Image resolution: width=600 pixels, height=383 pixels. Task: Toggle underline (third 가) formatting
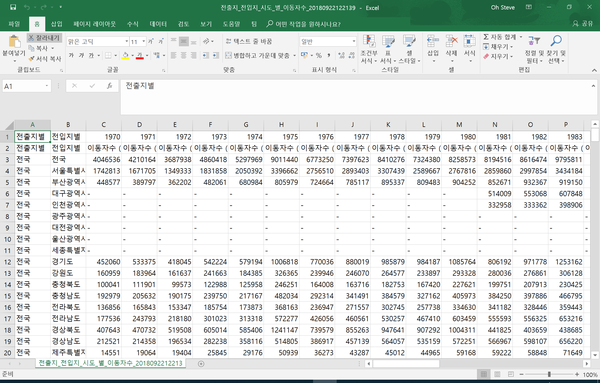(x=91, y=55)
